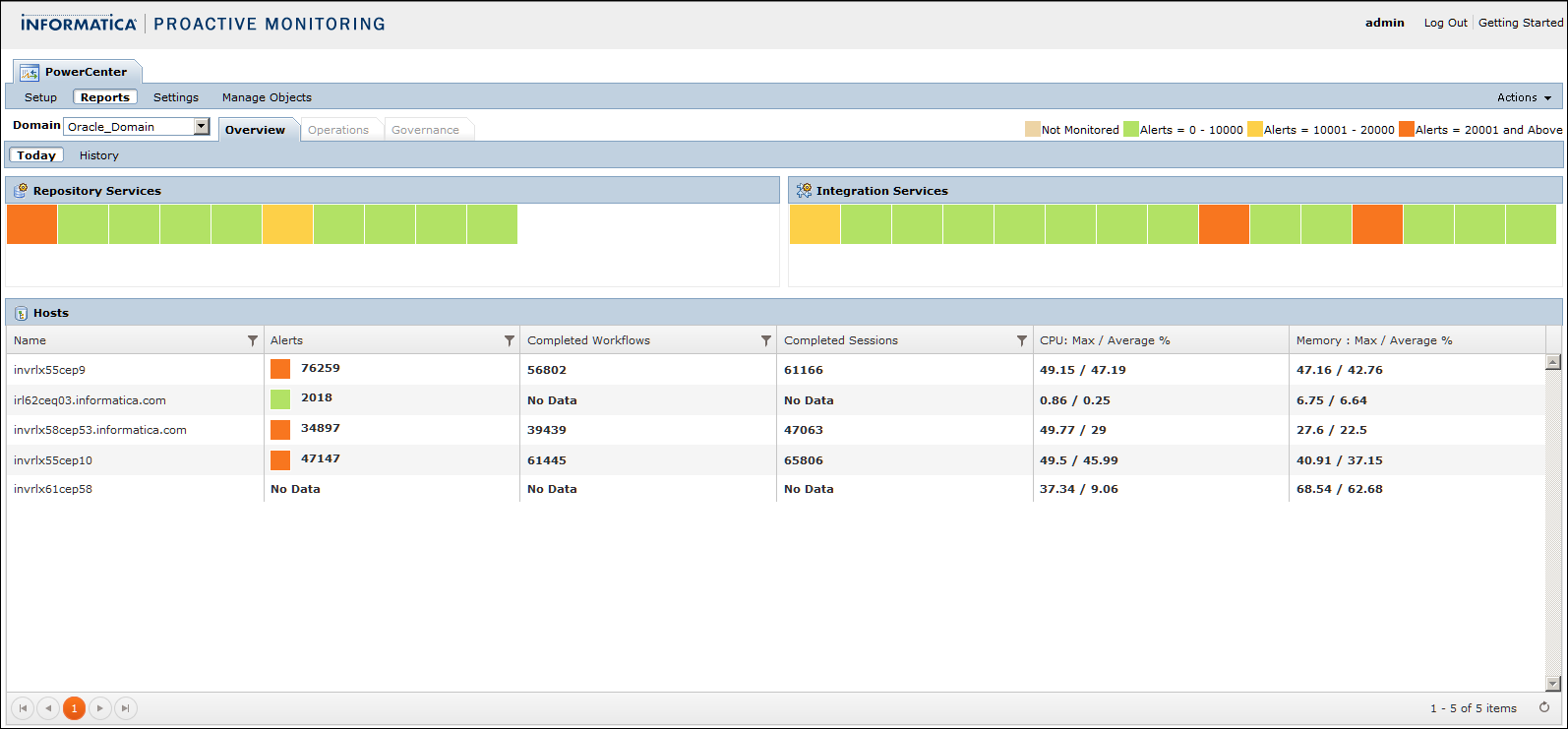Switch to the Operations tab

[x=338, y=130]
